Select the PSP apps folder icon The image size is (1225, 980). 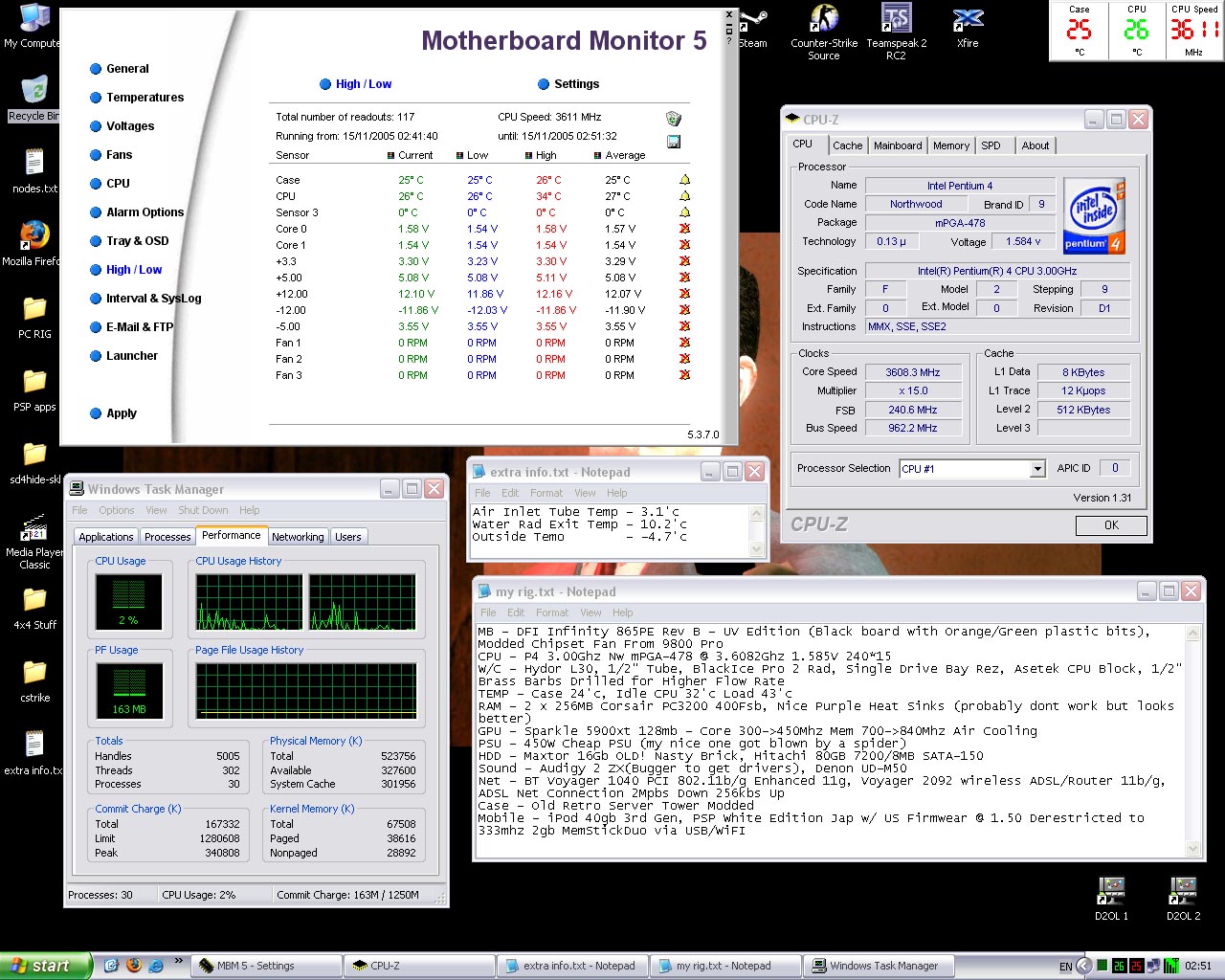(x=34, y=390)
